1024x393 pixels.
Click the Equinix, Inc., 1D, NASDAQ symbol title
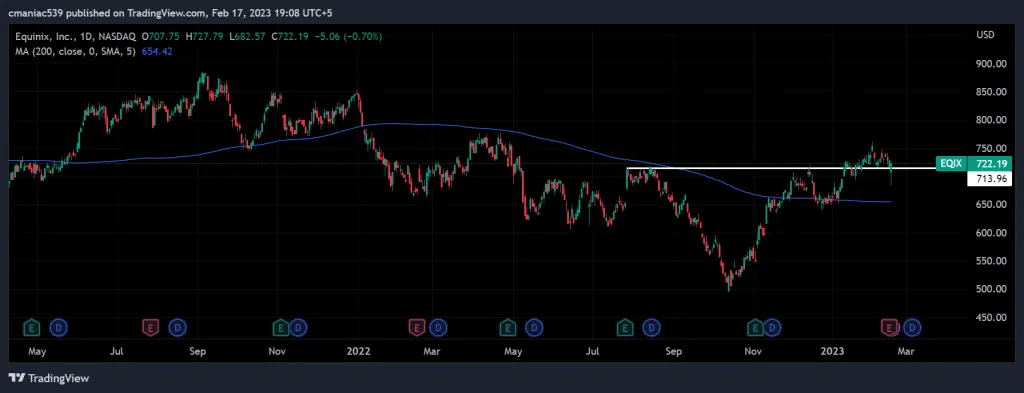(x=76, y=36)
